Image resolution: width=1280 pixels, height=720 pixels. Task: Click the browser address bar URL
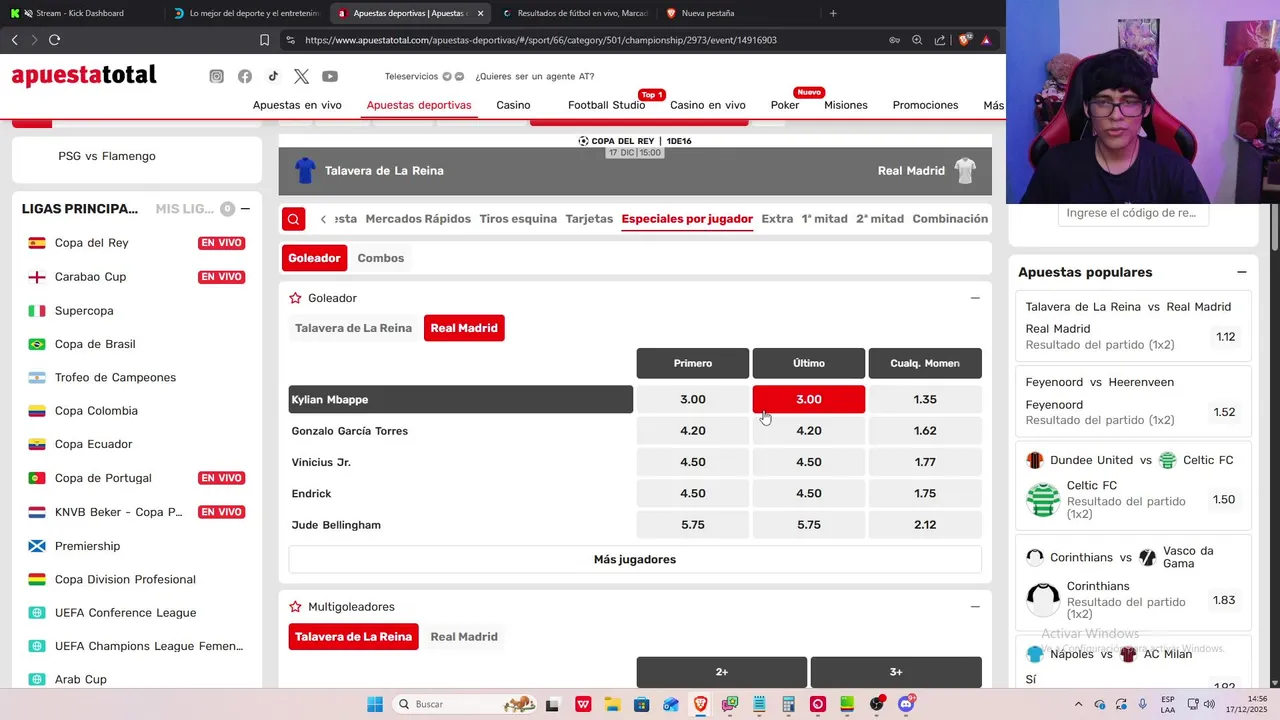pos(541,40)
